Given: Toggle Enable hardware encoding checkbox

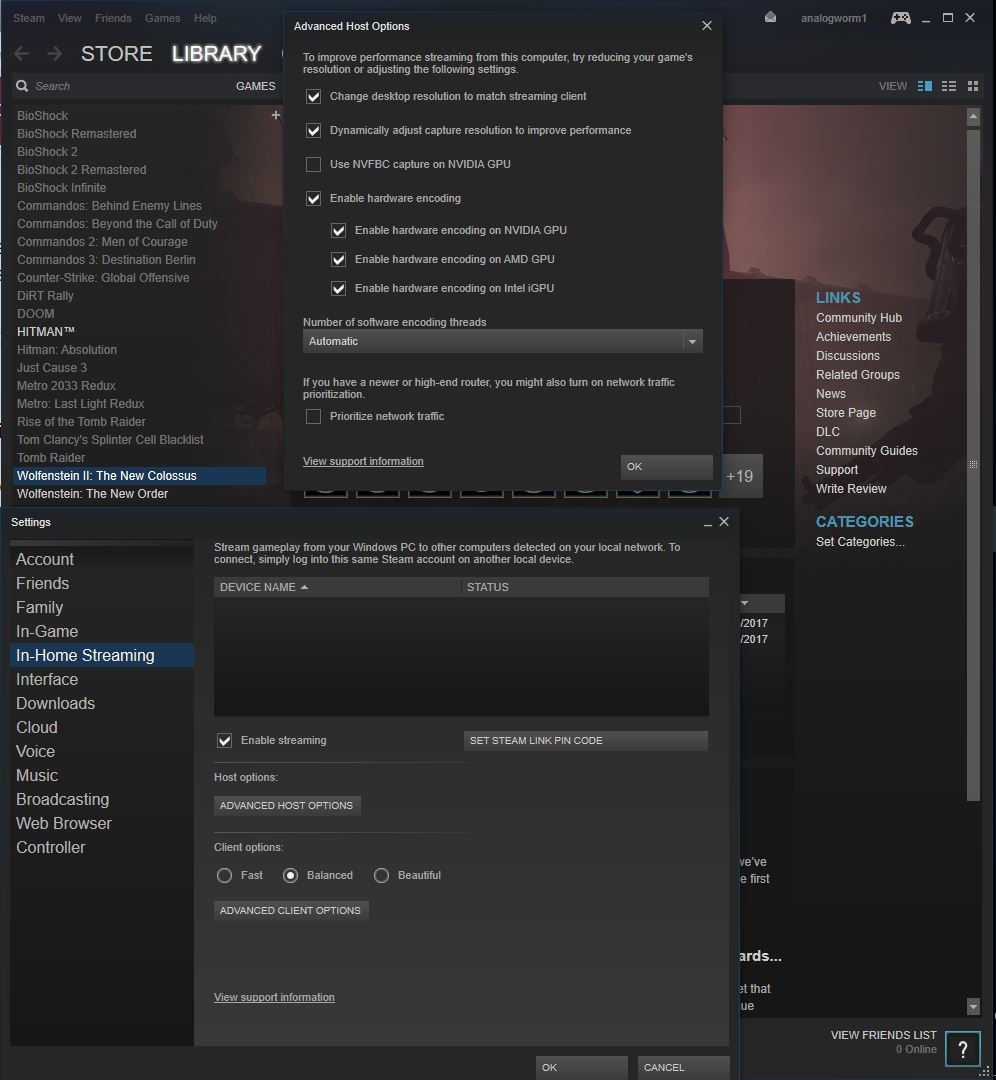Looking at the screenshot, I should [313, 198].
